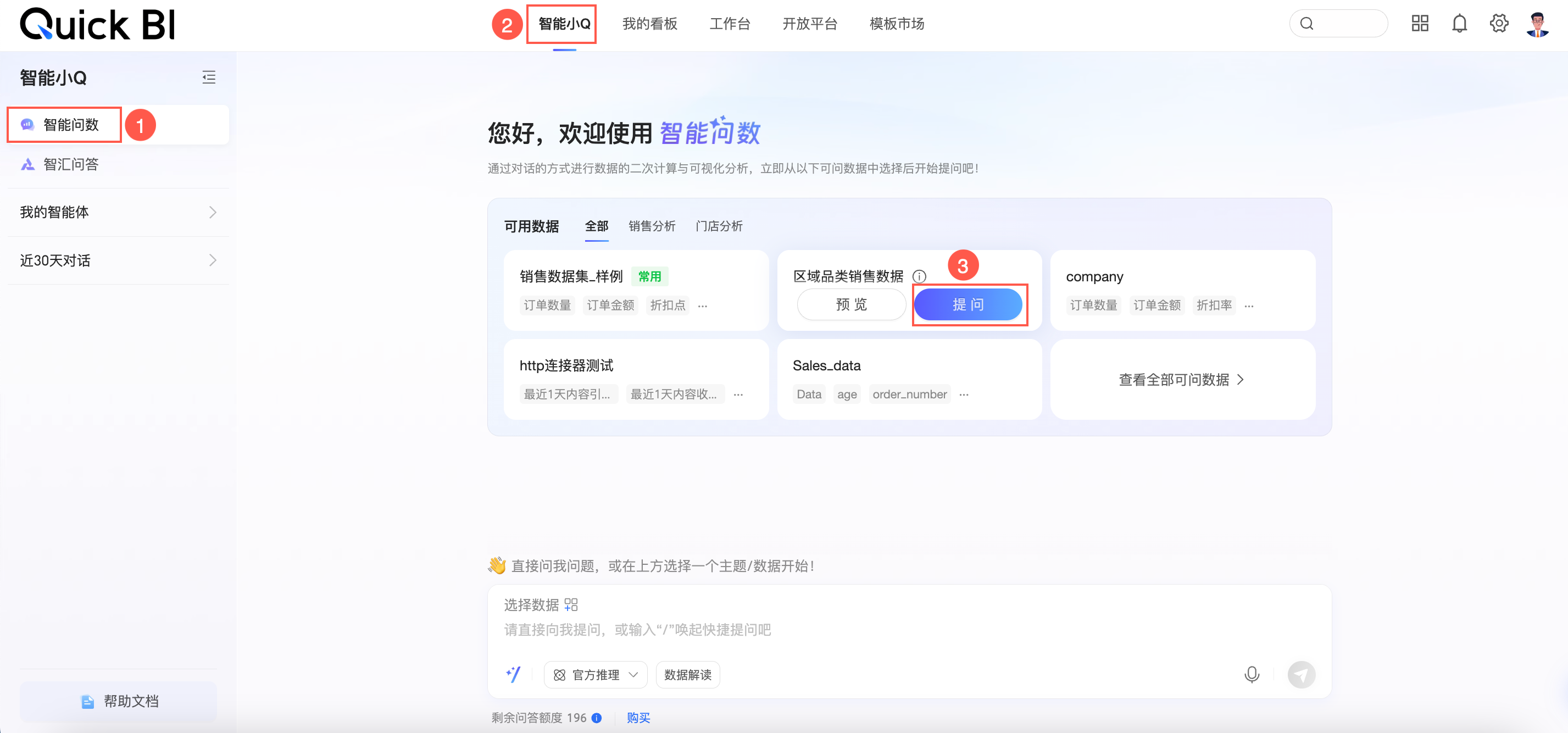
Task: Click 最近1天内容引... tag on http连接器测试
Action: coord(569,394)
